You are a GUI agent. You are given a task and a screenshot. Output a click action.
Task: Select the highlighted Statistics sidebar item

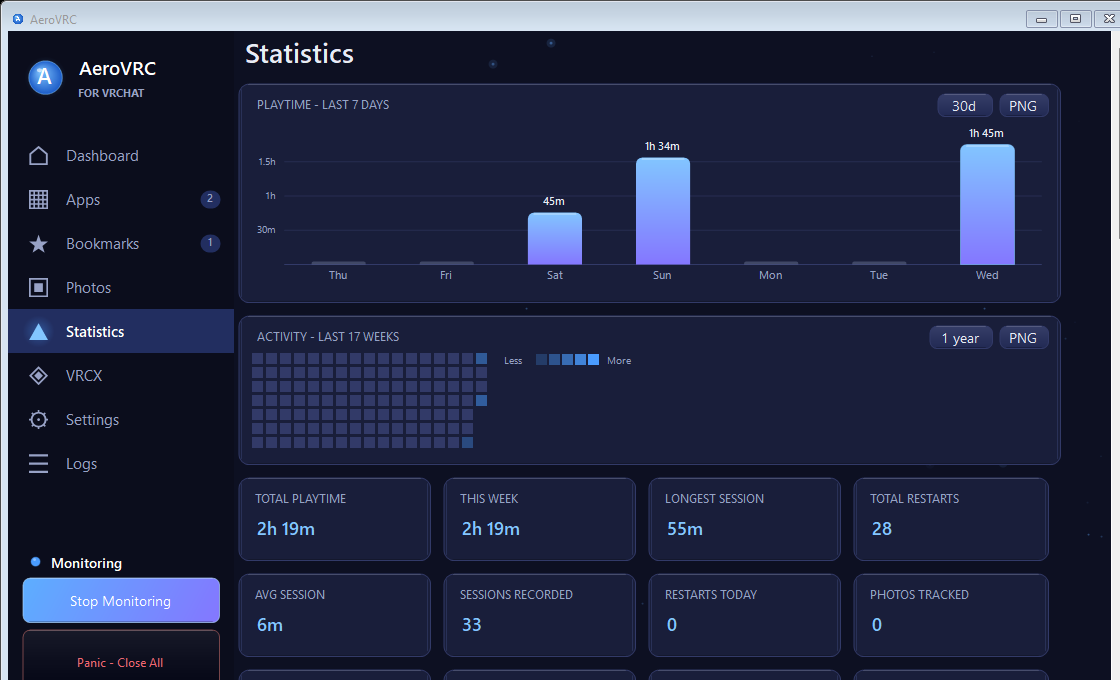pyautogui.click(x=121, y=331)
